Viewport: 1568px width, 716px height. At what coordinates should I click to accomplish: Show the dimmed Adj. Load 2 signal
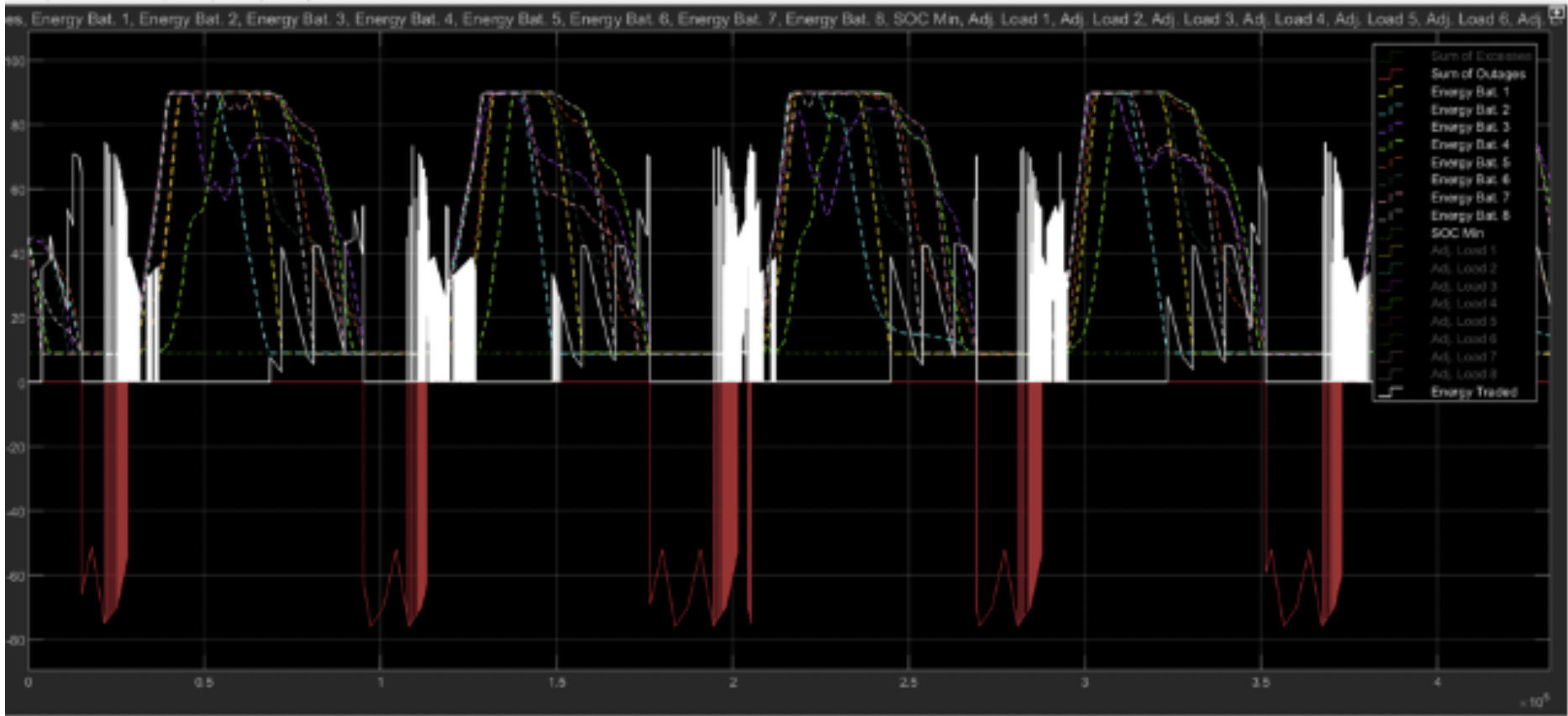pos(1463,268)
